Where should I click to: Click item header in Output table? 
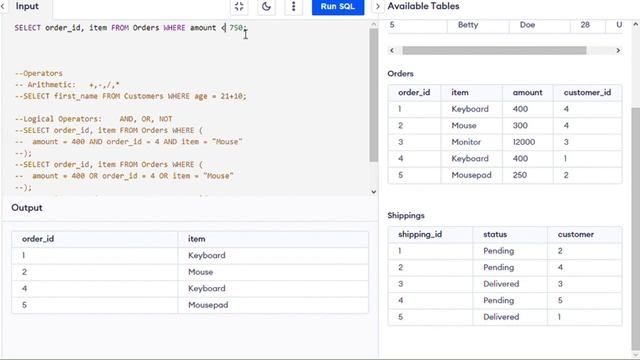pyautogui.click(x=196, y=239)
